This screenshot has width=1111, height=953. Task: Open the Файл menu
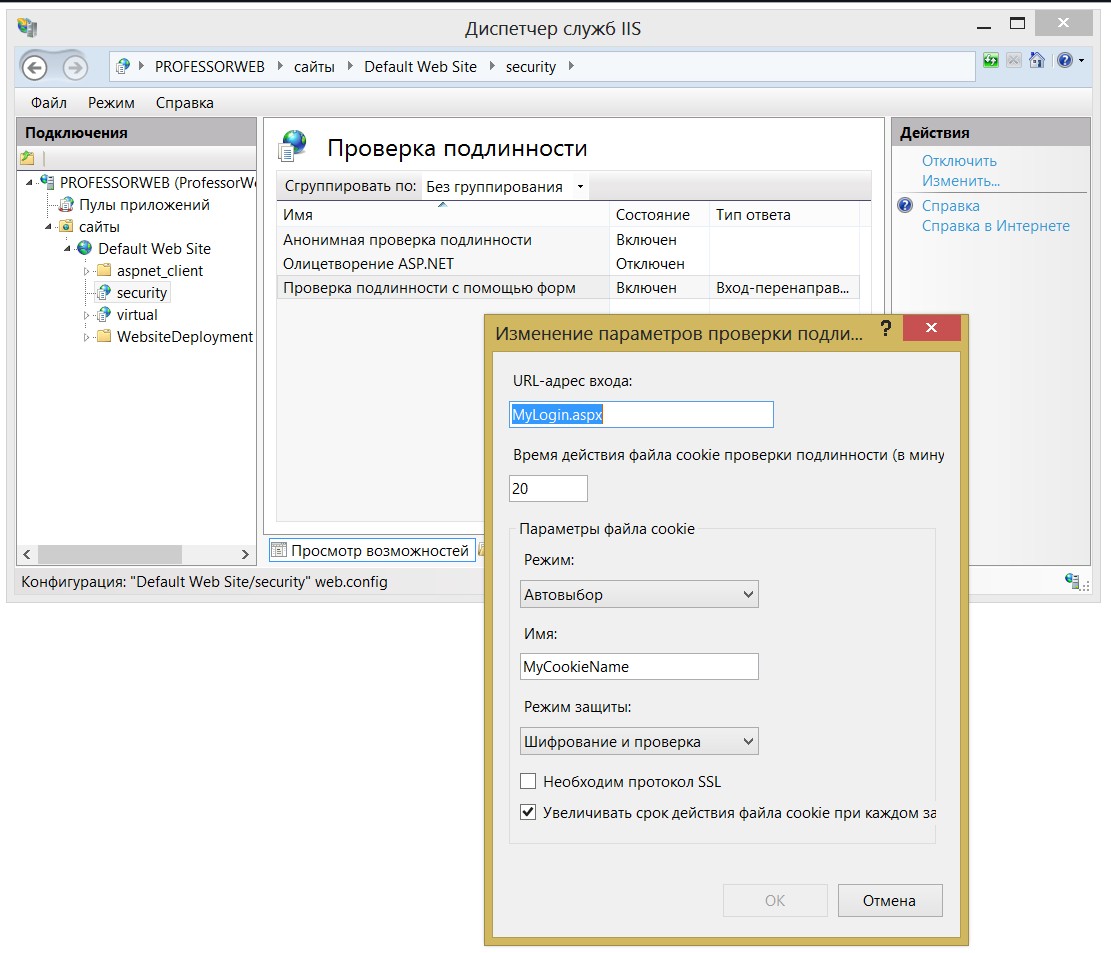click(48, 103)
